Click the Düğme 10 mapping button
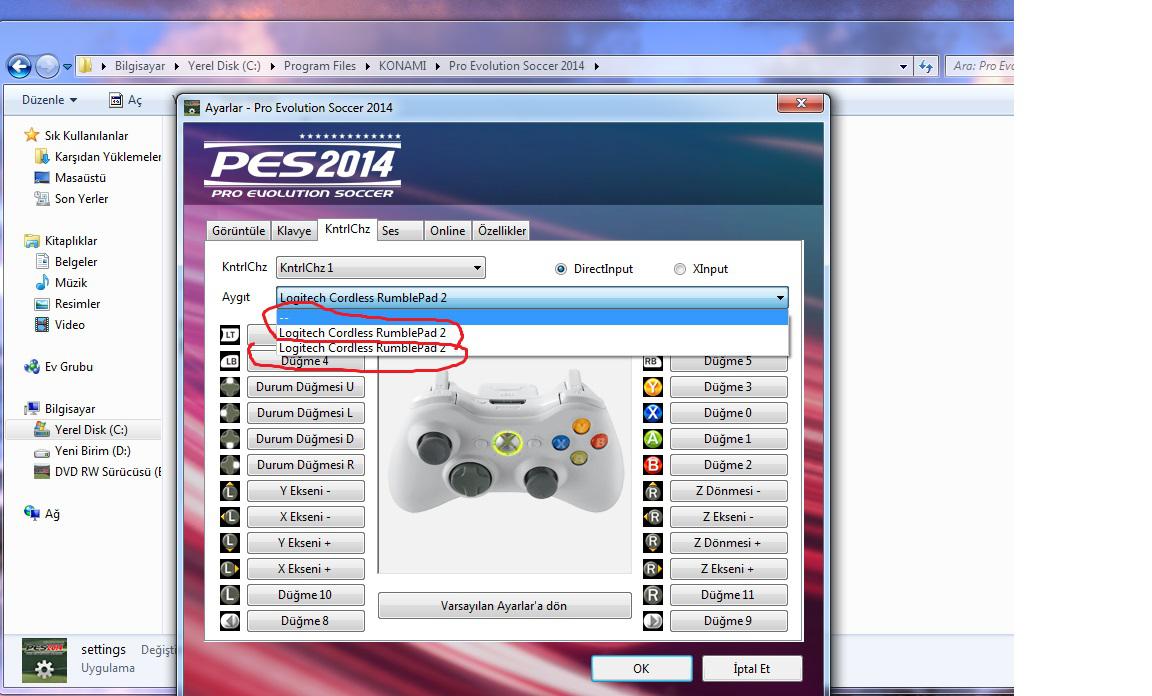 coord(305,595)
